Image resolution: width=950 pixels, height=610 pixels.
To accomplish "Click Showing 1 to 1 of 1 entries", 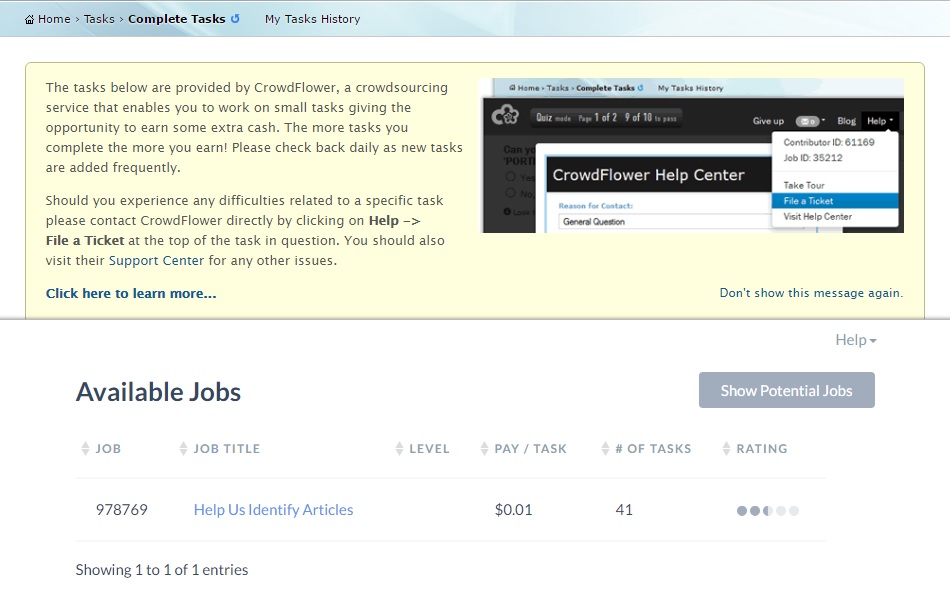I will 162,569.
